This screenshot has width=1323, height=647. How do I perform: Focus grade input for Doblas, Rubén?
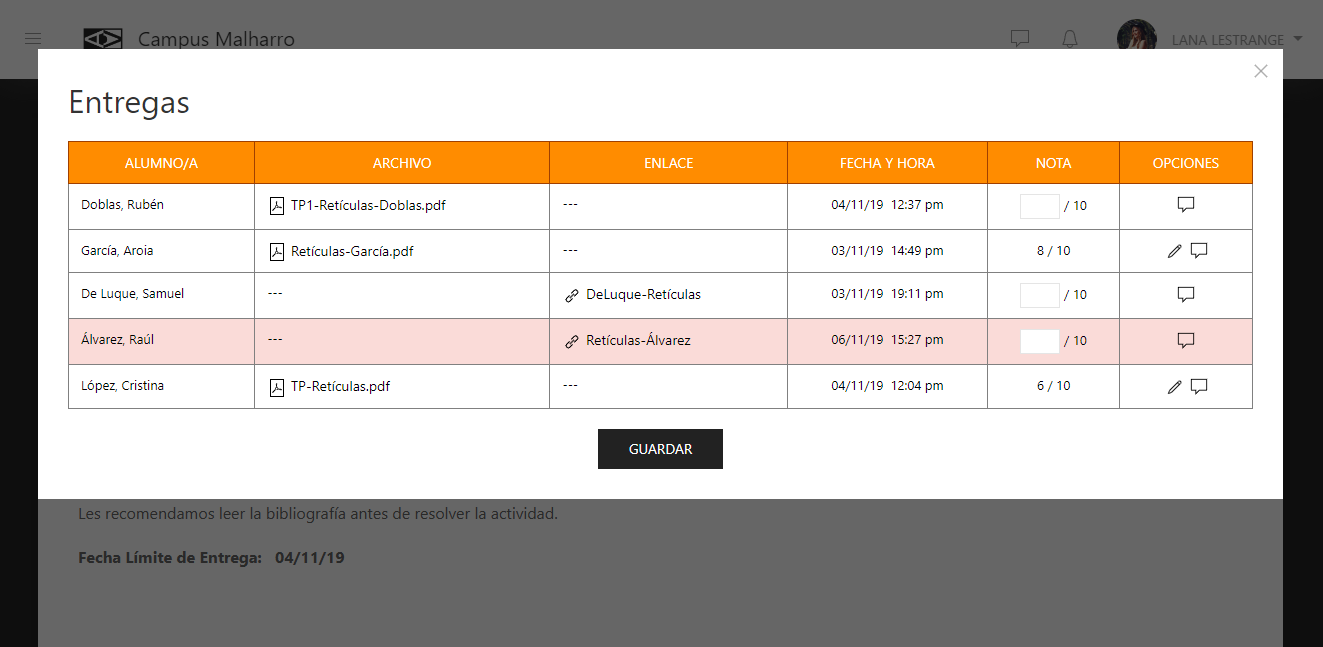[1039, 206]
